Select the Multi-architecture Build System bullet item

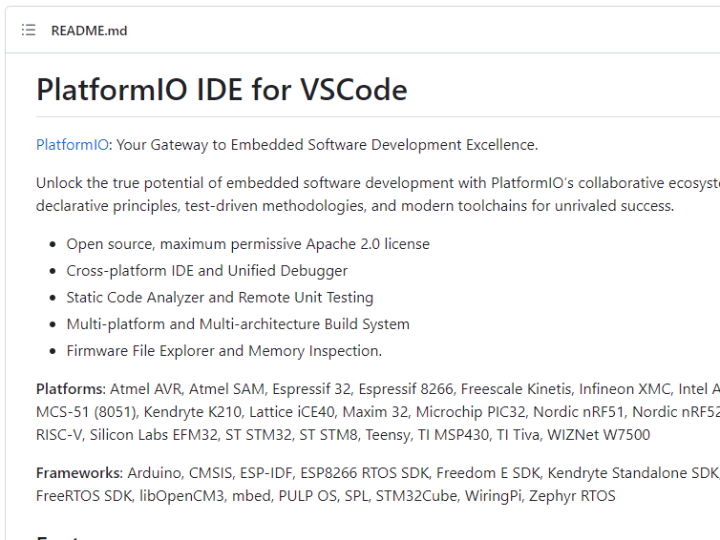coord(238,324)
